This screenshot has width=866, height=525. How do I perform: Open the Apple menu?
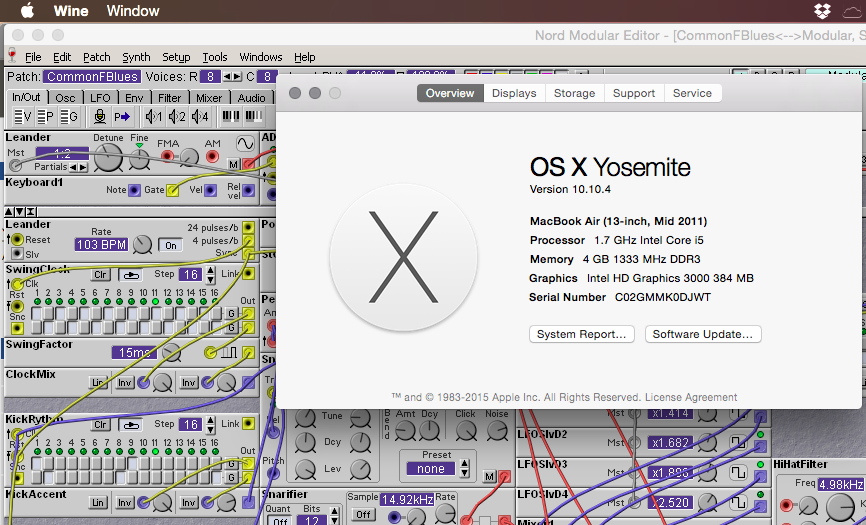click(x=27, y=11)
